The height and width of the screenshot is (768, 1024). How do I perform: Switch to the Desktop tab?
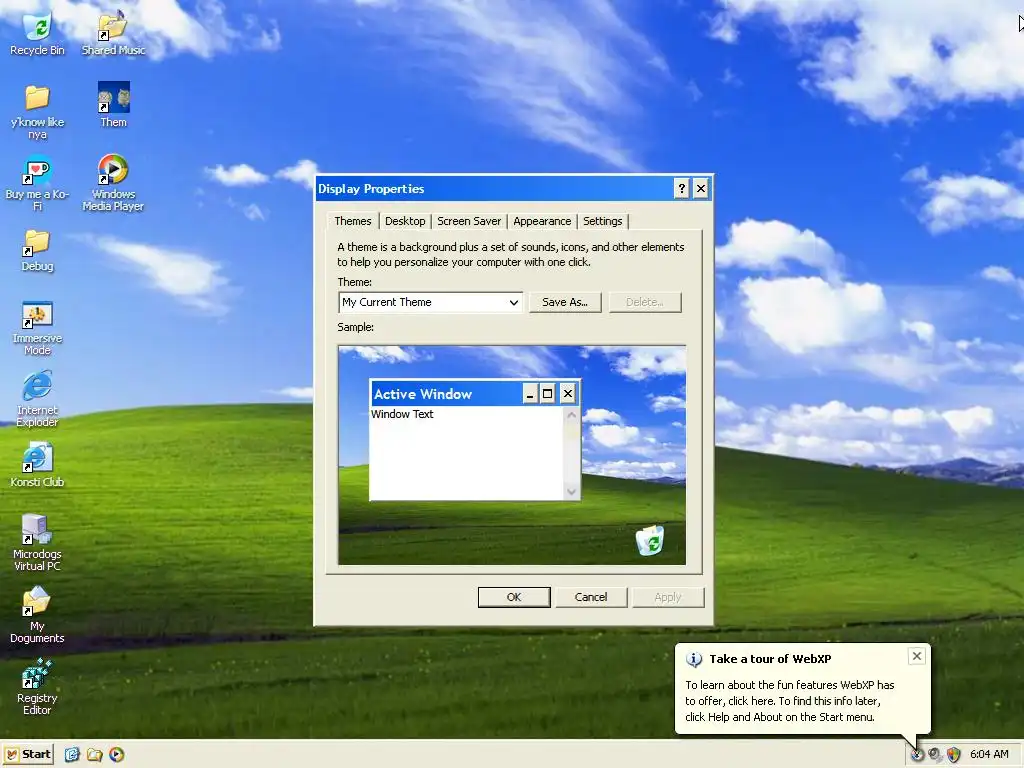[405, 221]
